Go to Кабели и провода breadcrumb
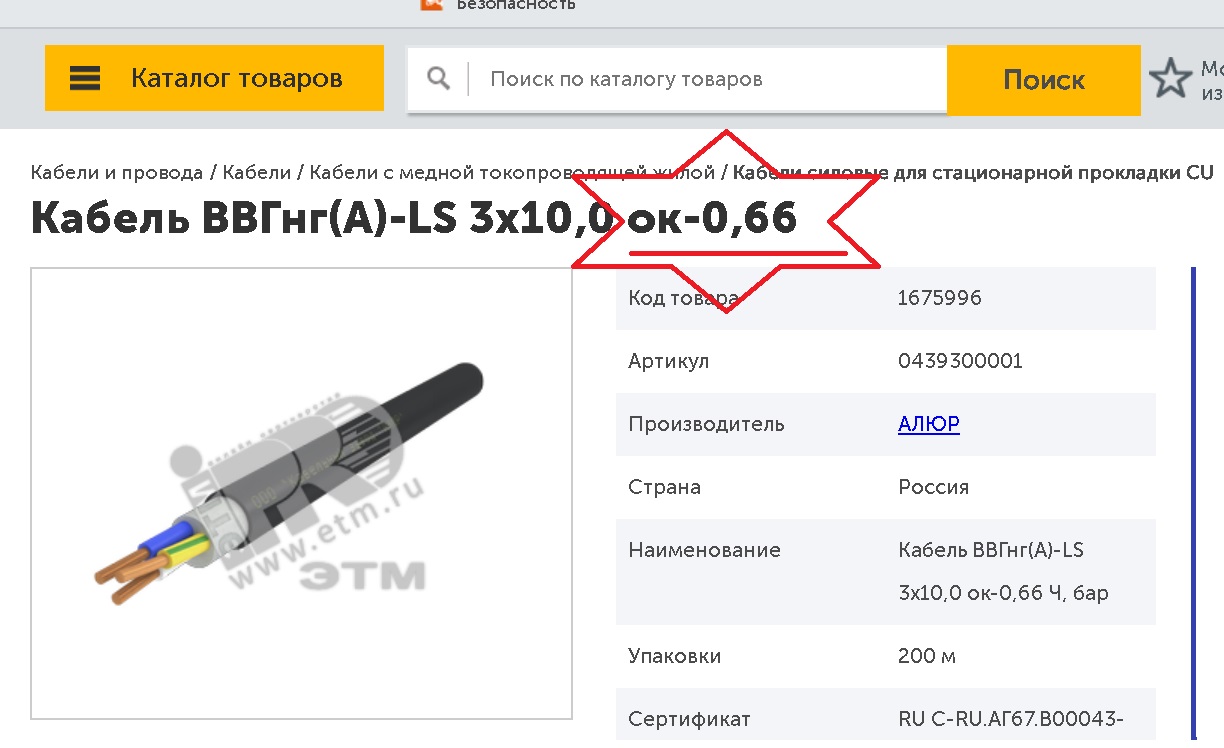The image size is (1224, 748). (x=117, y=172)
